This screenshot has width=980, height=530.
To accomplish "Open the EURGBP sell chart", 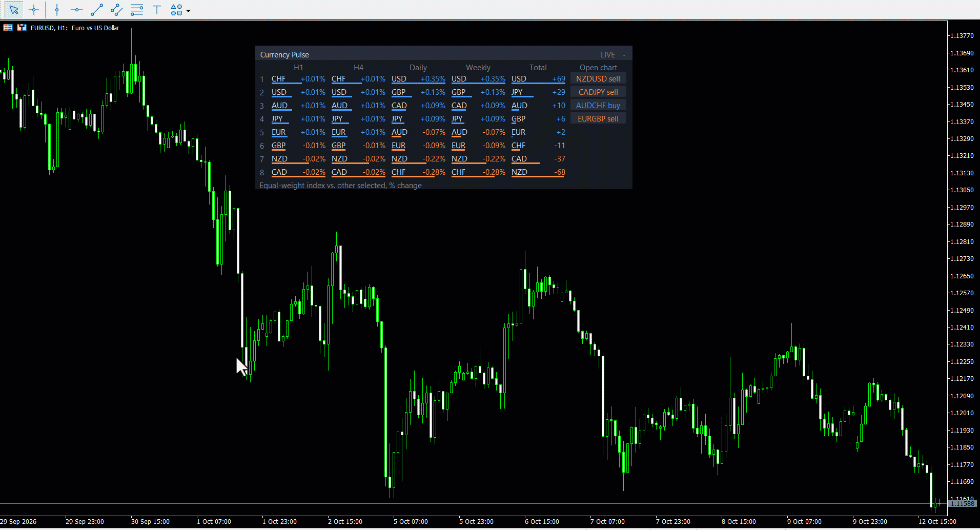I will click(598, 119).
